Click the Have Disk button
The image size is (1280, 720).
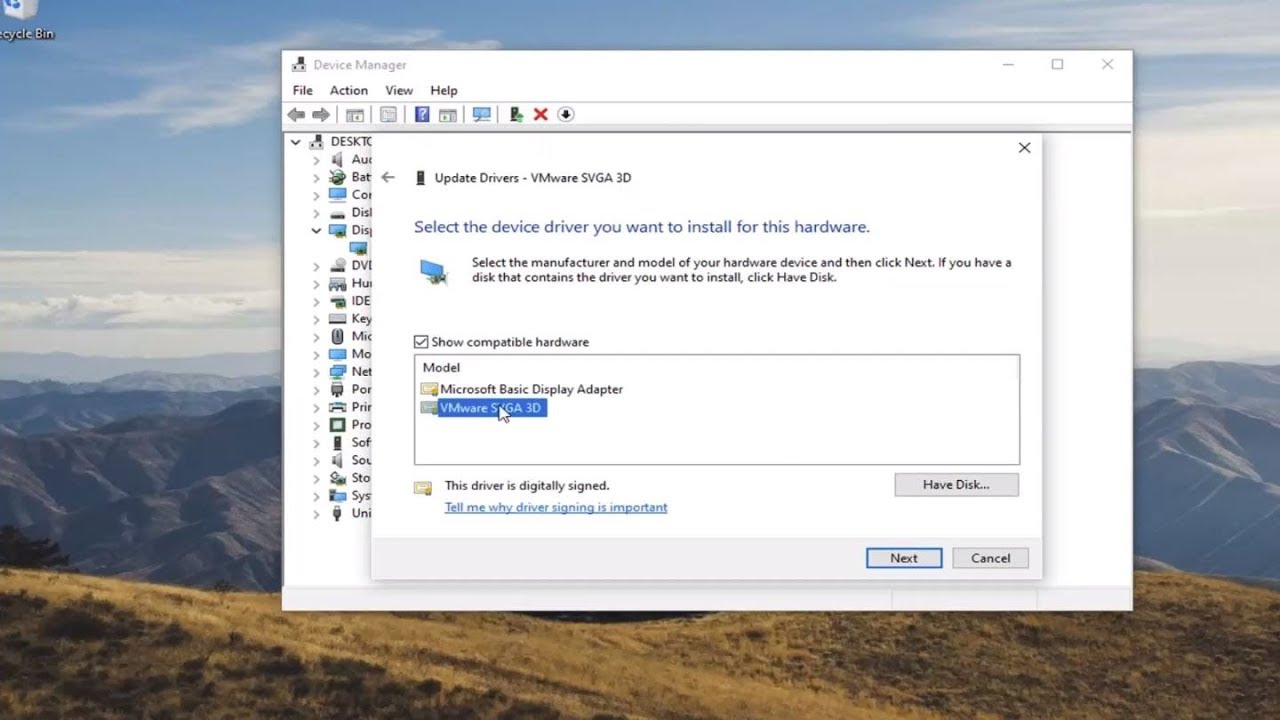tap(956, 484)
